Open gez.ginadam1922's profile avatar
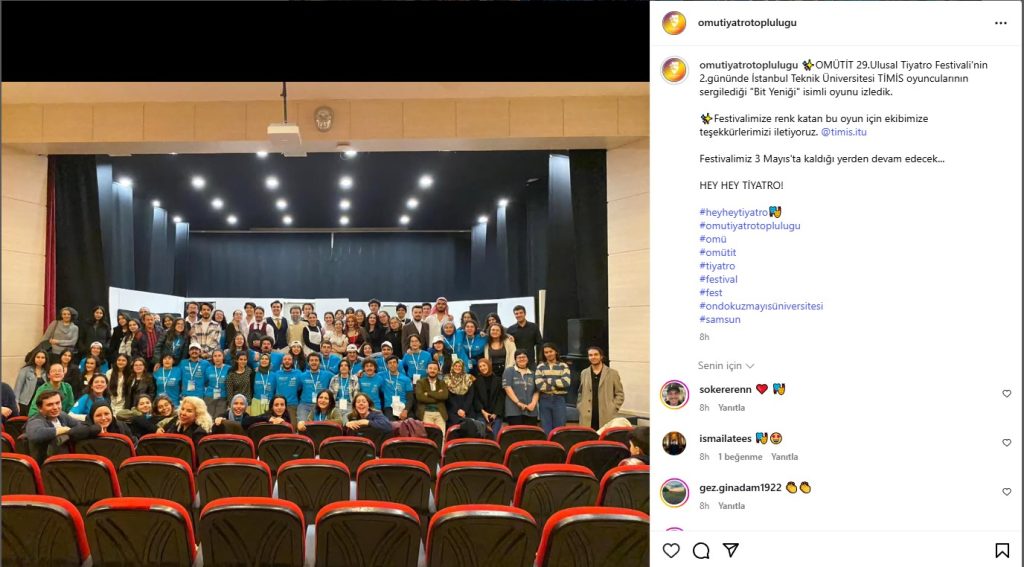Image resolution: width=1024 pixels, height=567 pixels. [675, 493]
